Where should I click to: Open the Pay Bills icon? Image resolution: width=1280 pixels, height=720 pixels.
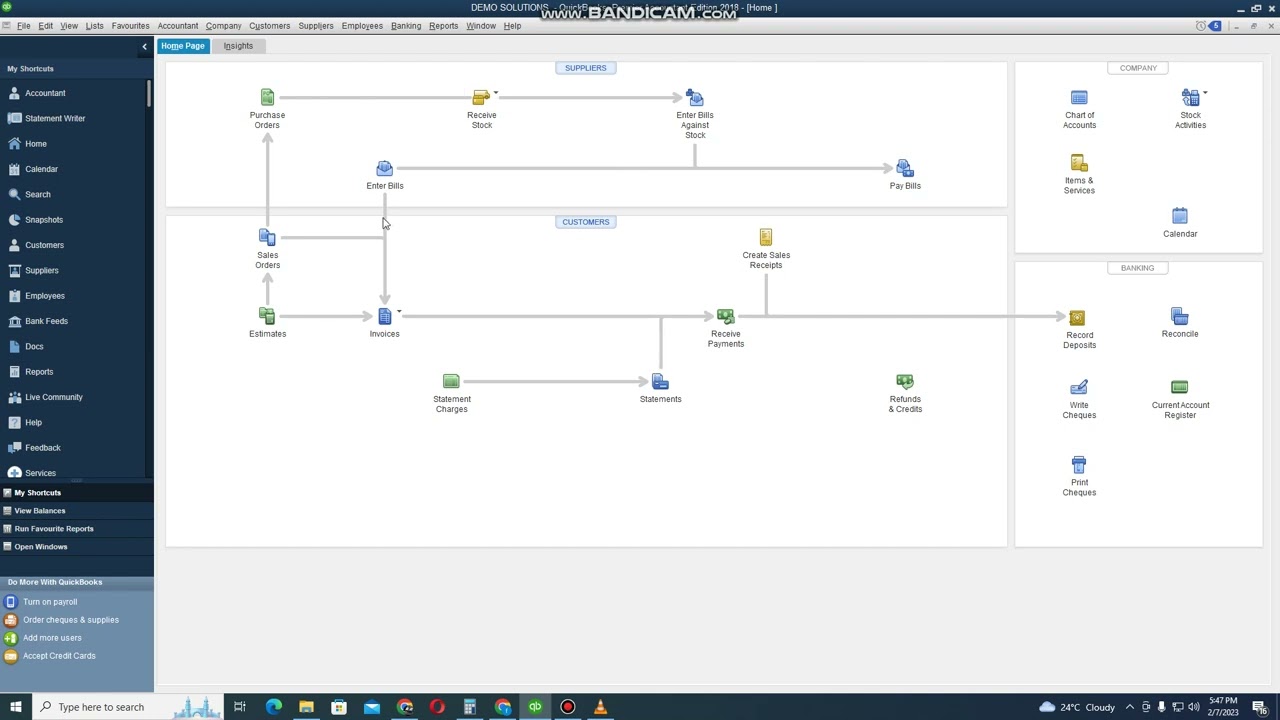905,169
